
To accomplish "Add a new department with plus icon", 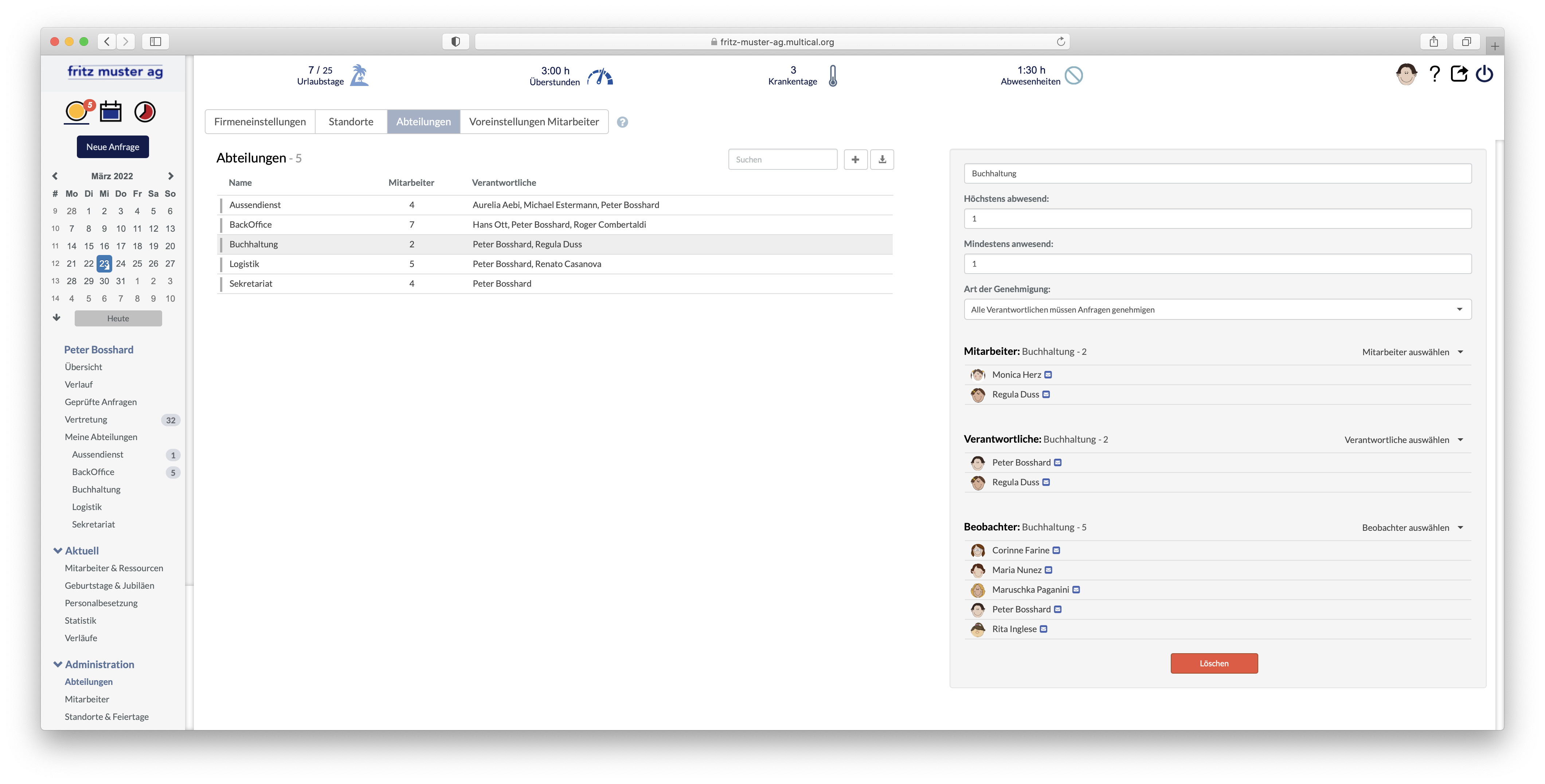I will [855, 160].
